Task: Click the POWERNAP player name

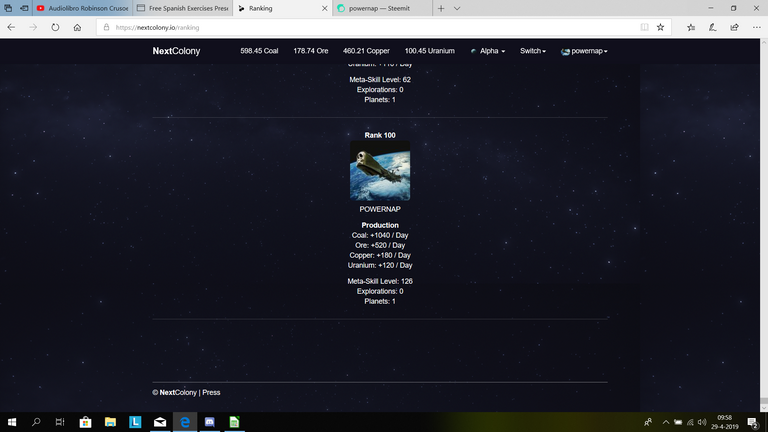Action: pos(380,209)
